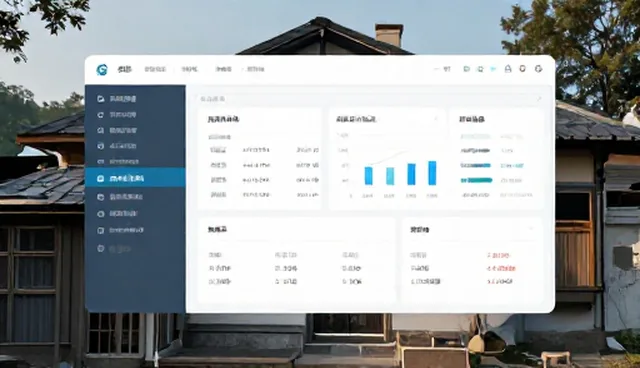Expand the chevron on the bar chart card
Image resolution: width=640 pixels, height=368 pixels.
436,119
